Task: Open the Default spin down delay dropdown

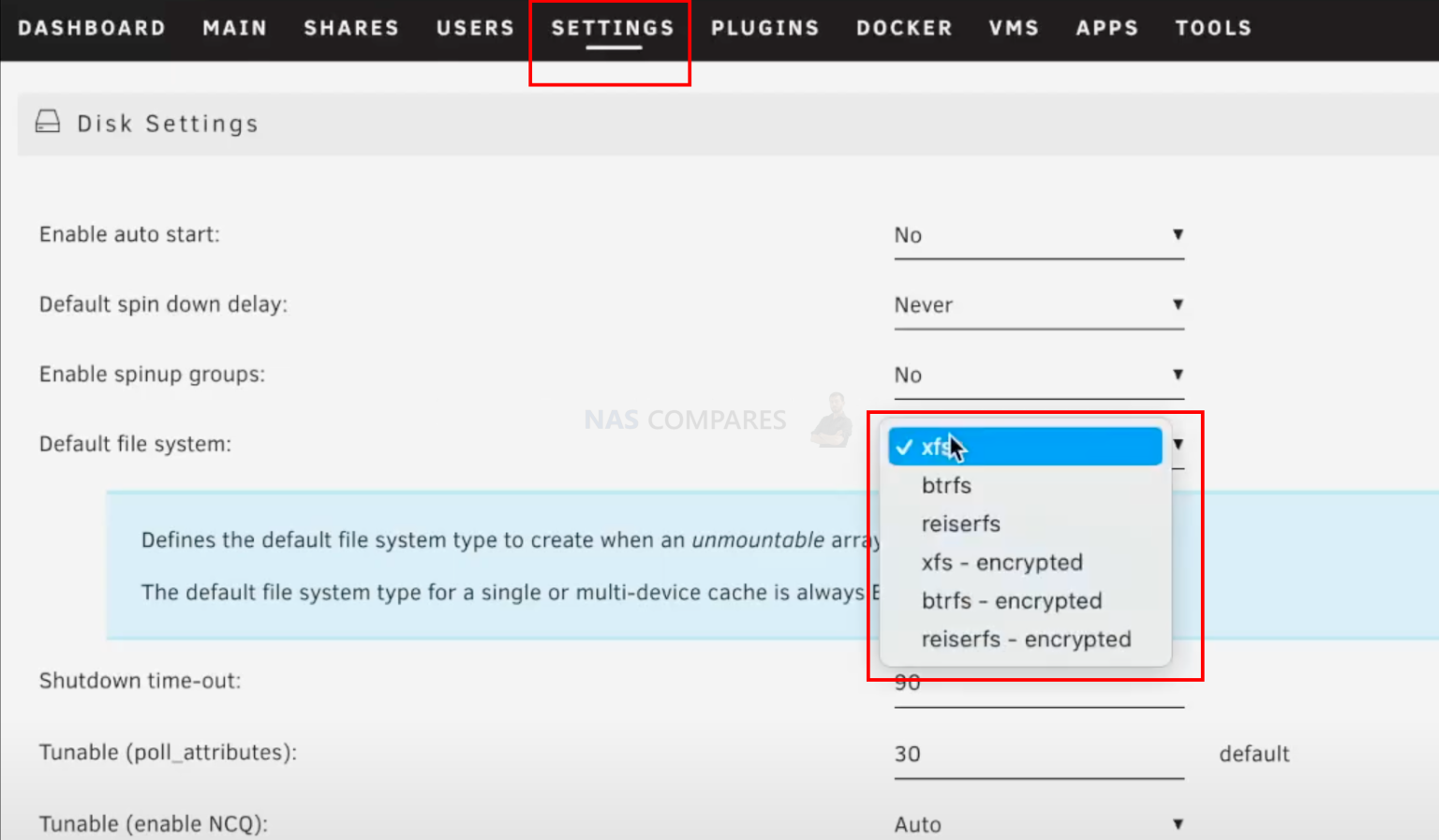Action: point(1038,304)
